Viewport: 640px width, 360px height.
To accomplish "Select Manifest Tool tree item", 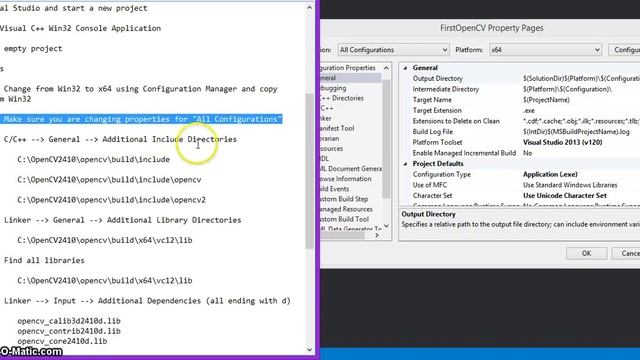I will 337,129.
